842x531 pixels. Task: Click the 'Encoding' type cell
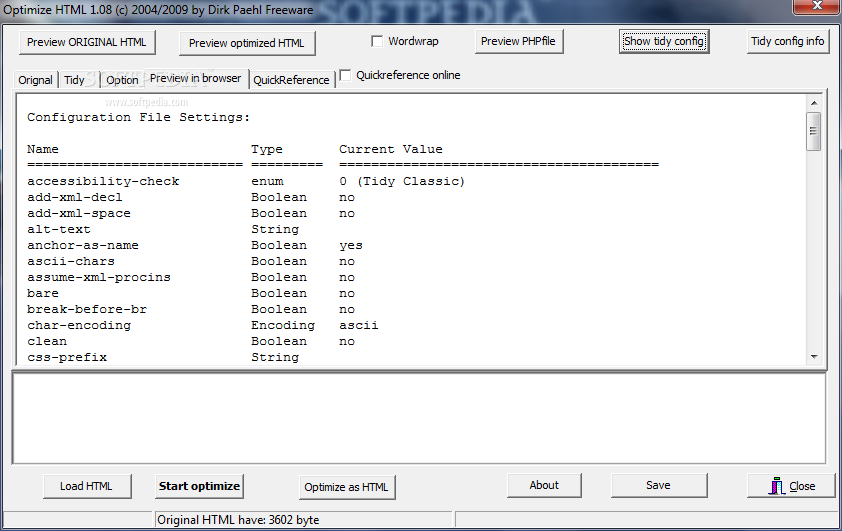[x=283, y=325]
